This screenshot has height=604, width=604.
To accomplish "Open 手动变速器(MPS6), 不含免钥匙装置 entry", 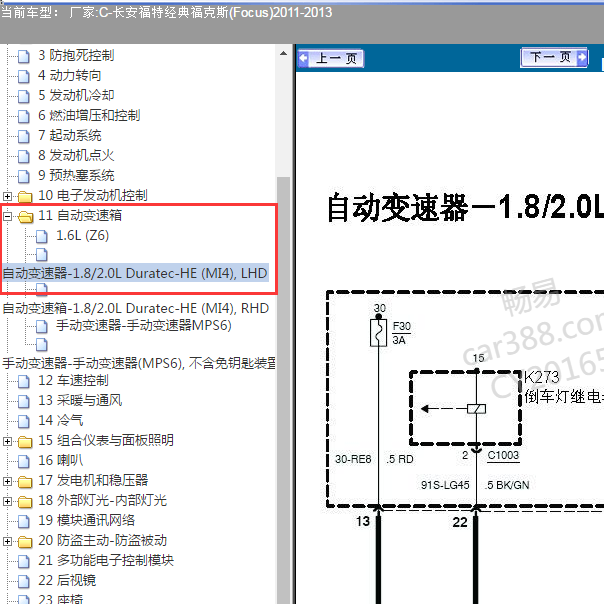I will pos(139,363).
